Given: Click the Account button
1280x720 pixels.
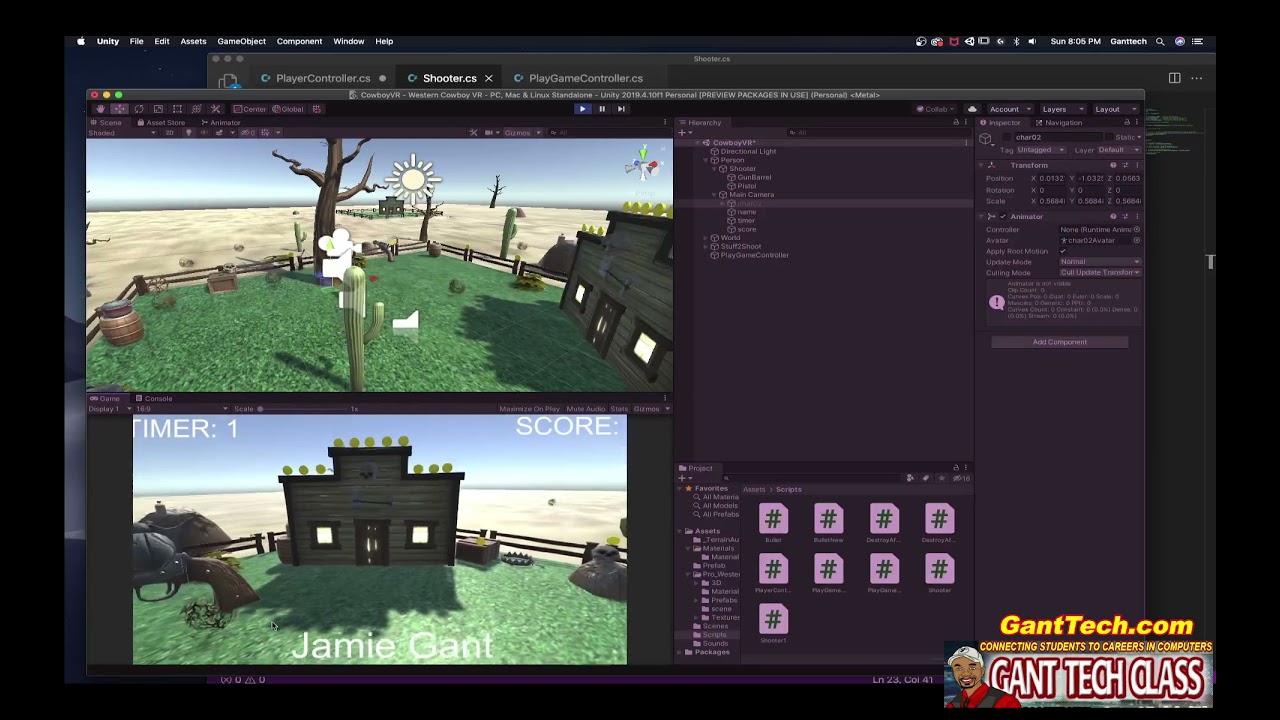Looking at the screenshot, I should click(1009, 109).
